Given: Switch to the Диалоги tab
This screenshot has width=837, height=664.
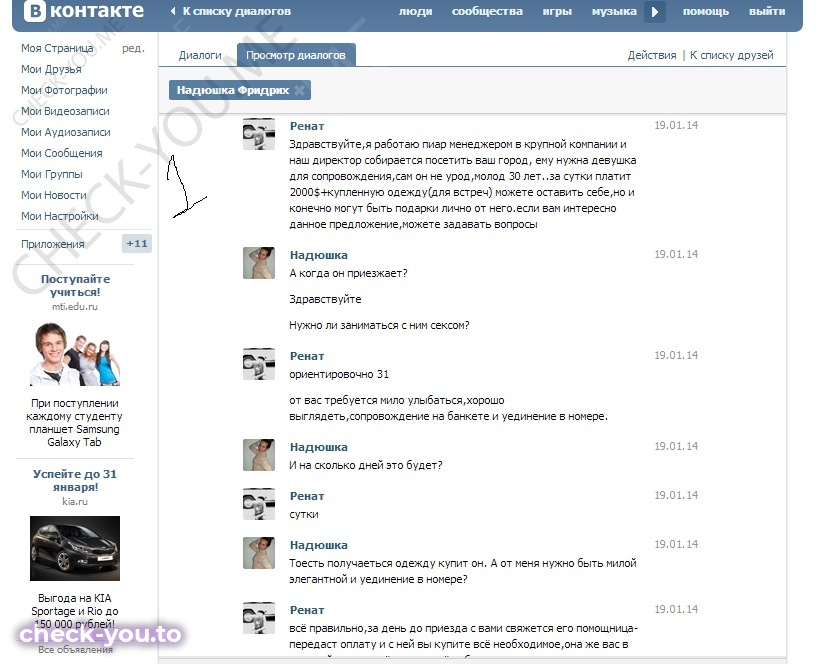Looking at the screenshot, I should pyautogui.click(x=200, y=55).
